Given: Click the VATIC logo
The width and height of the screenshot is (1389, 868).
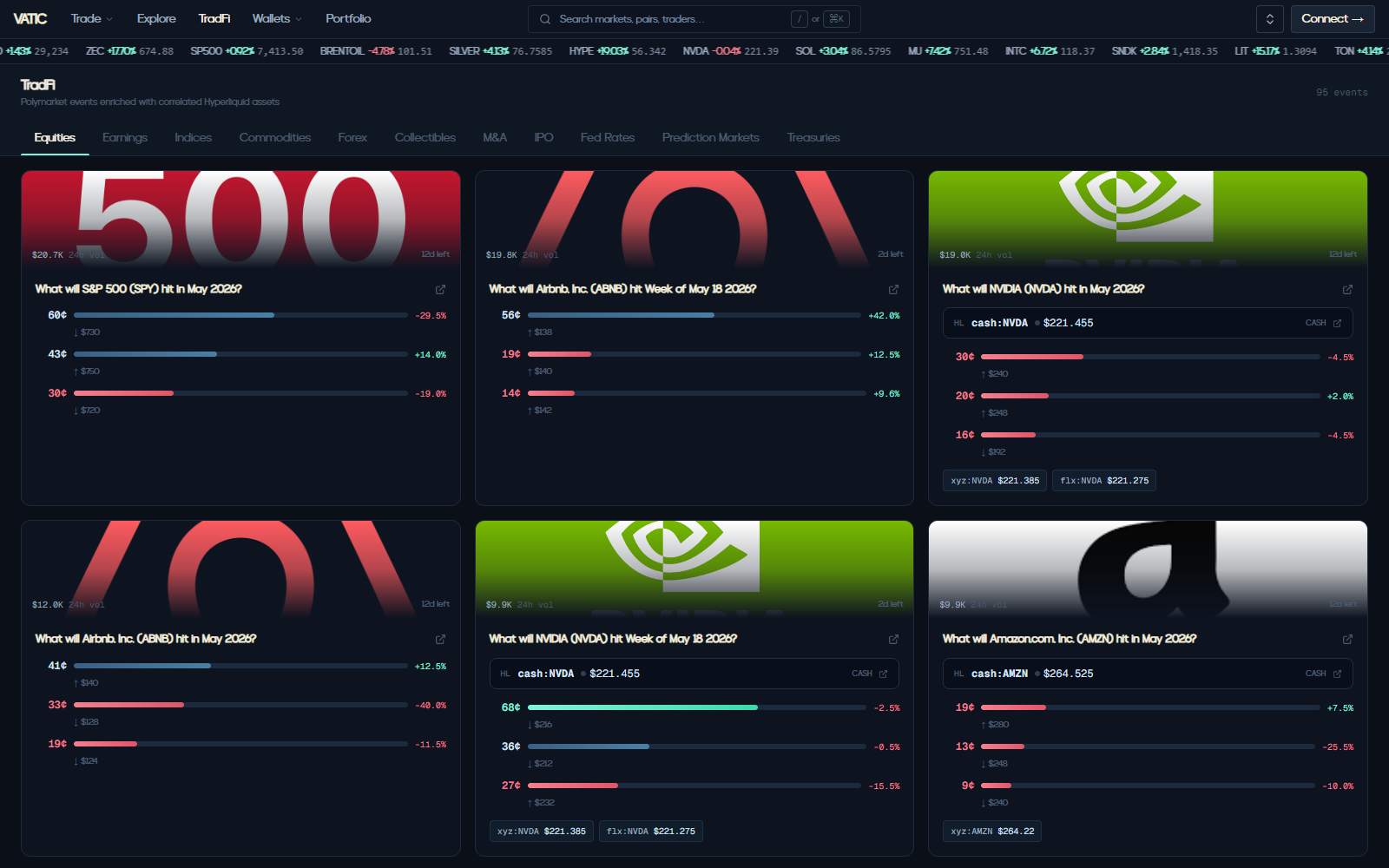Looking at the screenshot, I should [30, 18].
